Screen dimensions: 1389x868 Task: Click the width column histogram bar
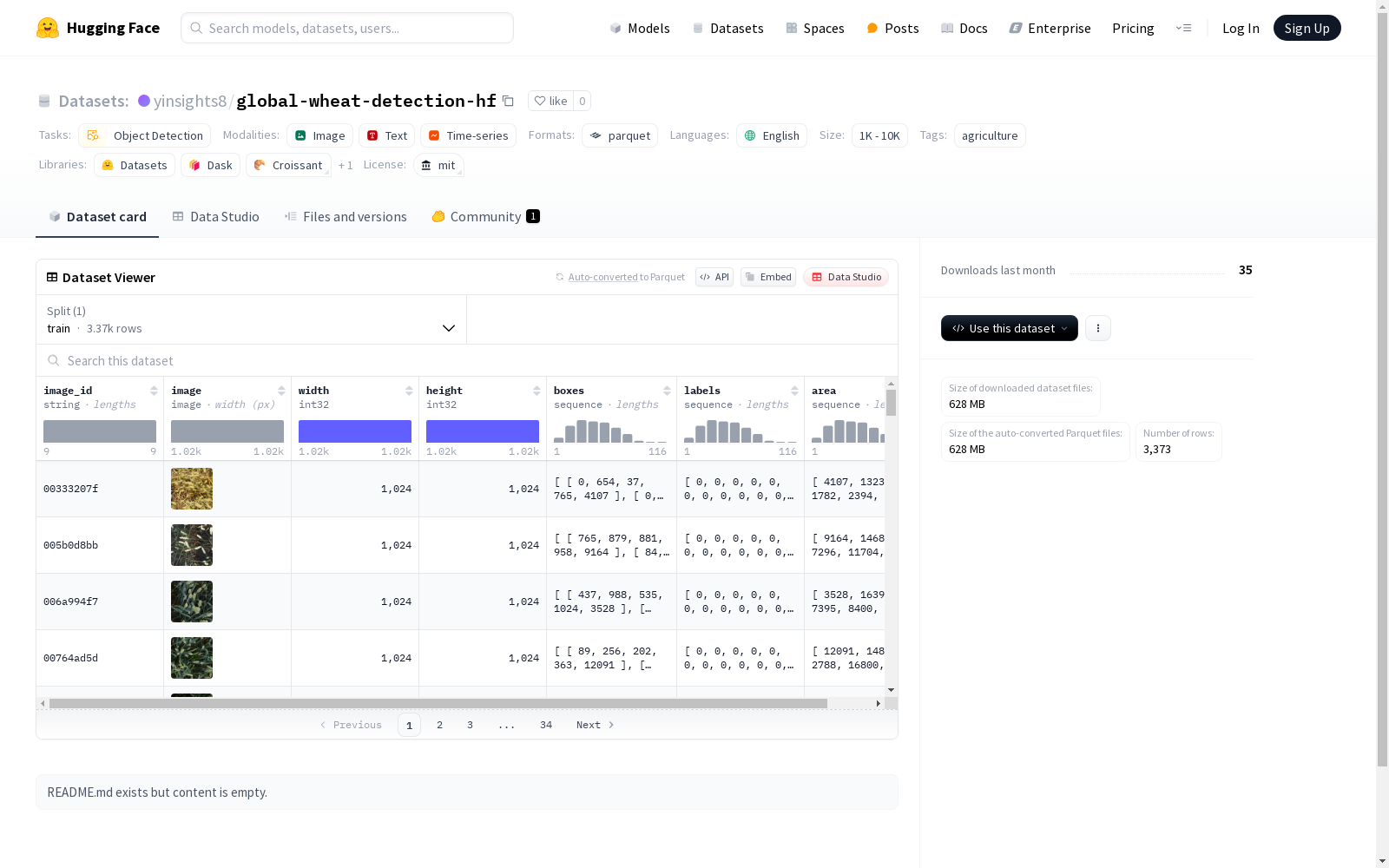pos(355,431)
